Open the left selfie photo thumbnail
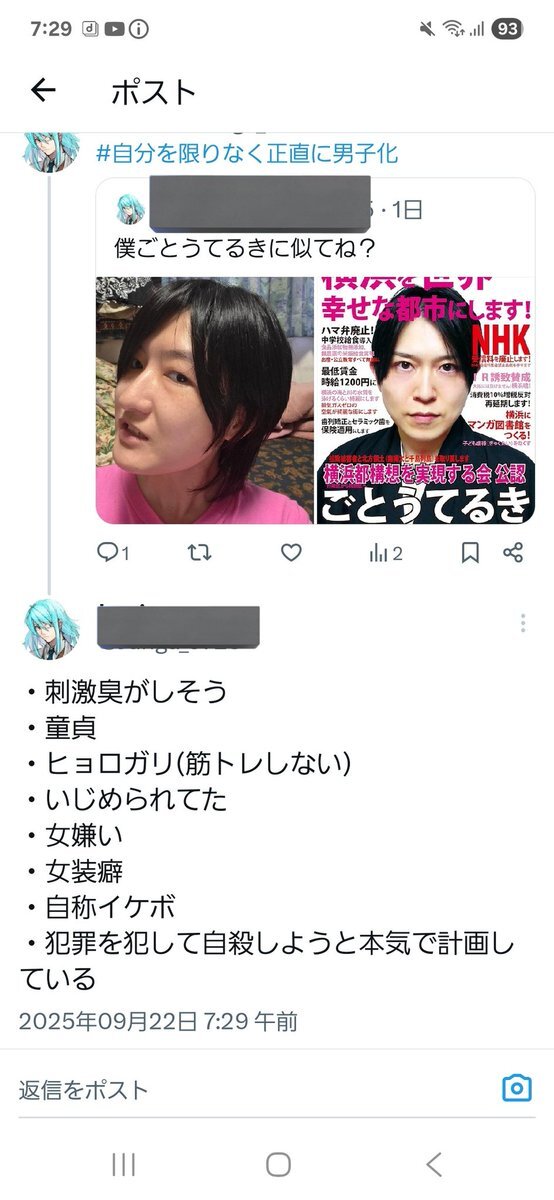Viewport: 554px width, 1200px height. (x=205, y=400)
